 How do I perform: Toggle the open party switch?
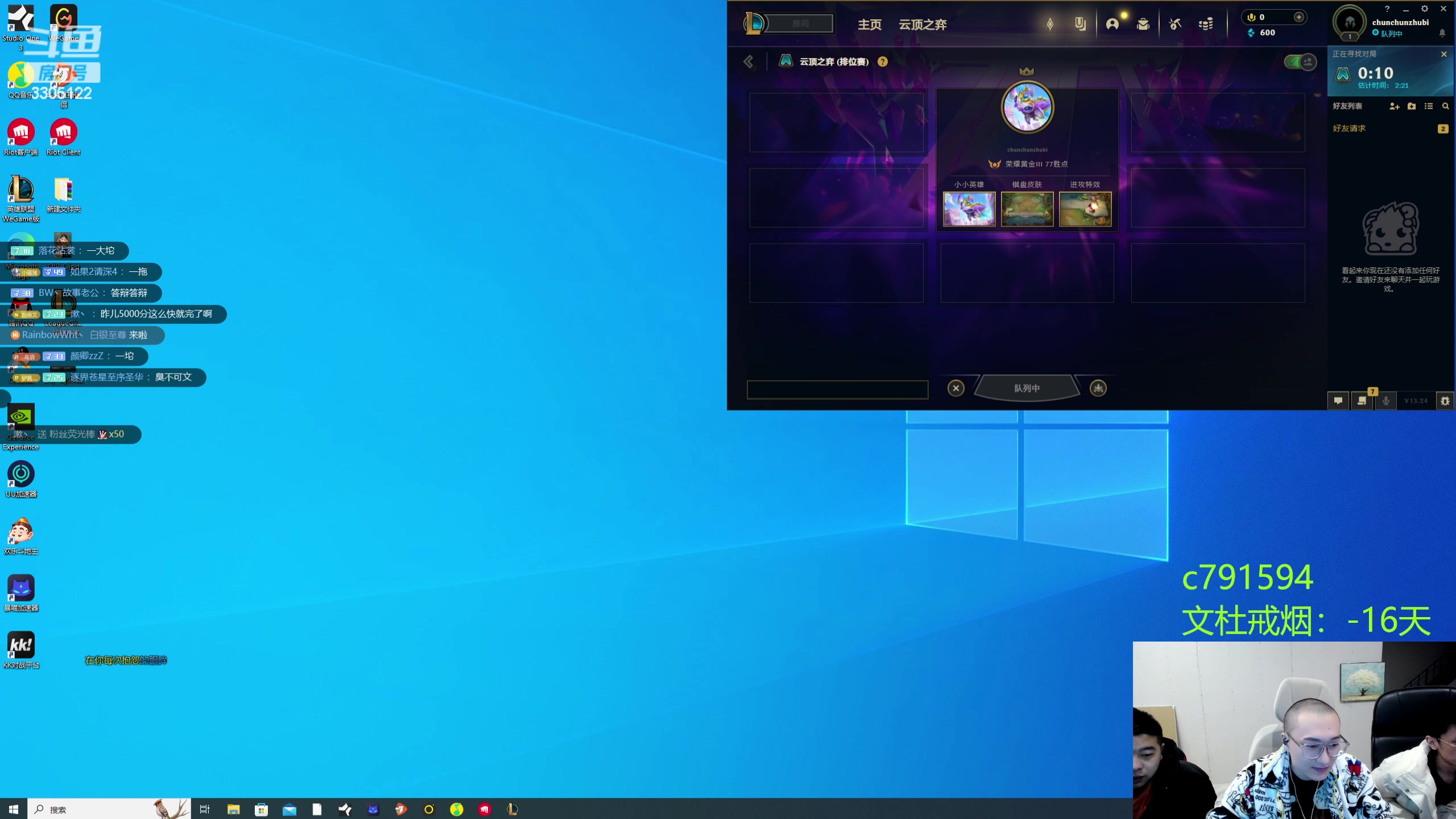tap(1300, 61)
